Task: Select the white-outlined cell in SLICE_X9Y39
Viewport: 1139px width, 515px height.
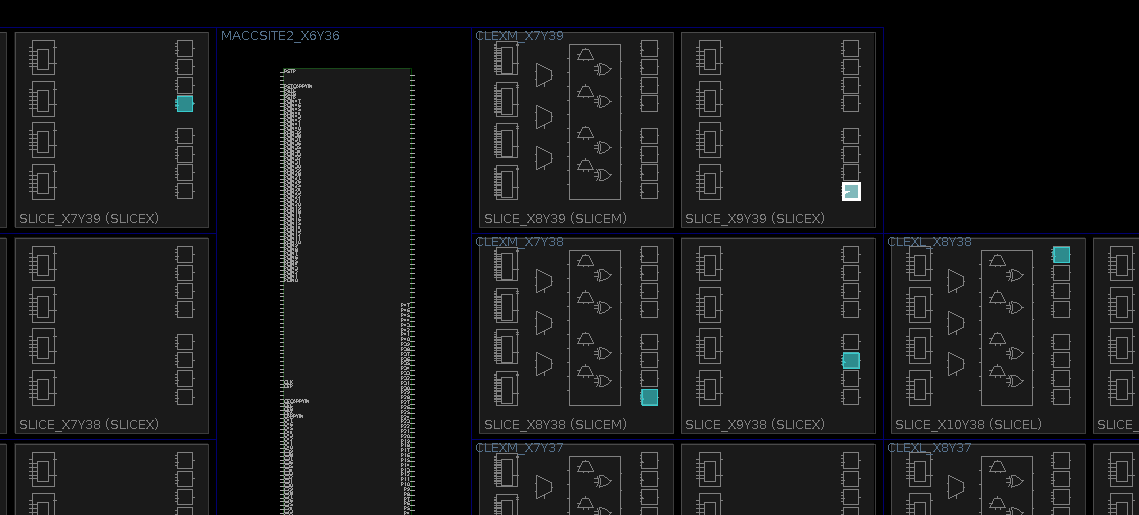Action: click(x=851, y=191)
